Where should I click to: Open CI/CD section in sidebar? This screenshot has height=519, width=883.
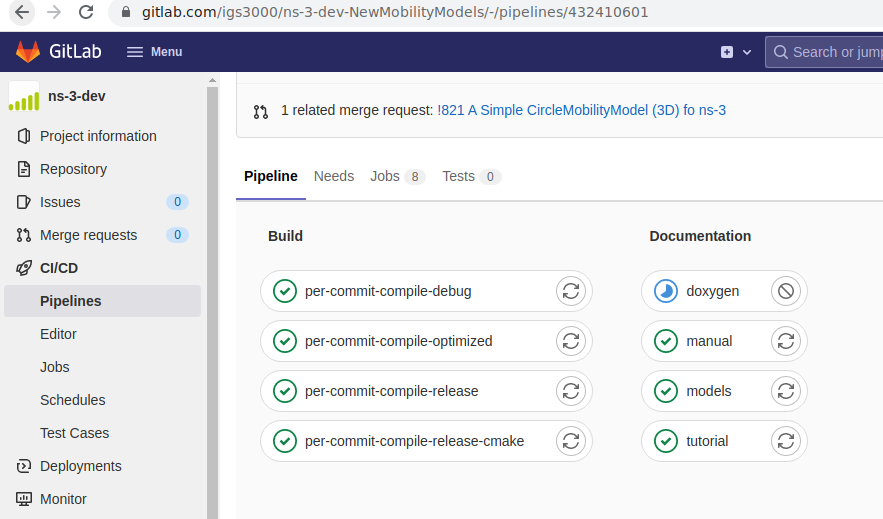[x=59, y=268]
